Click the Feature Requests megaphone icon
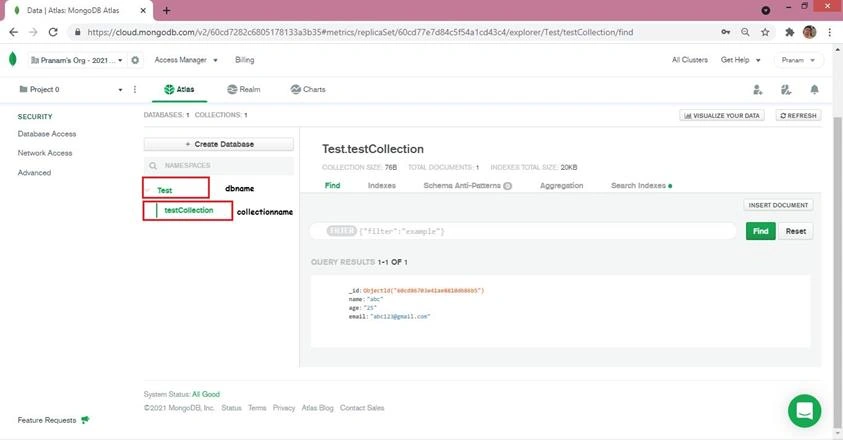The image size is (843, 440). 85,420
